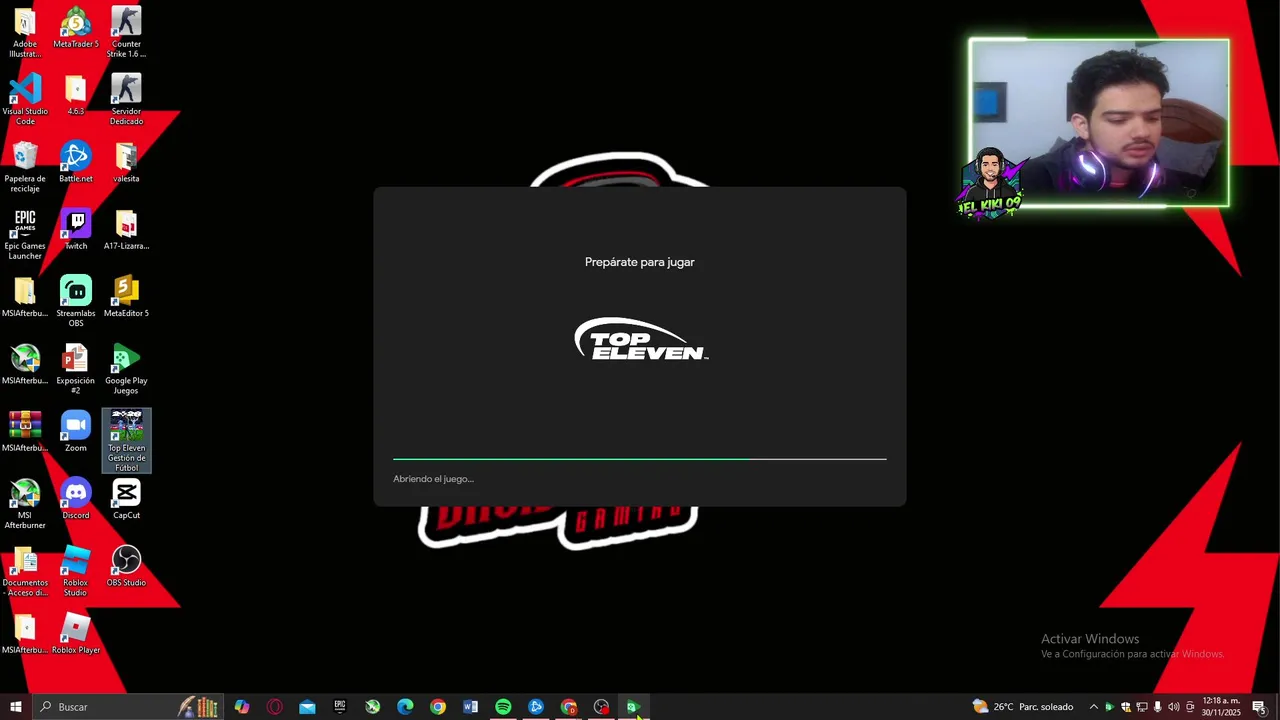Select the Roblox Studio desktop shortcut
The width and height of the screenshot is (1280, 720).
point(76,571)
